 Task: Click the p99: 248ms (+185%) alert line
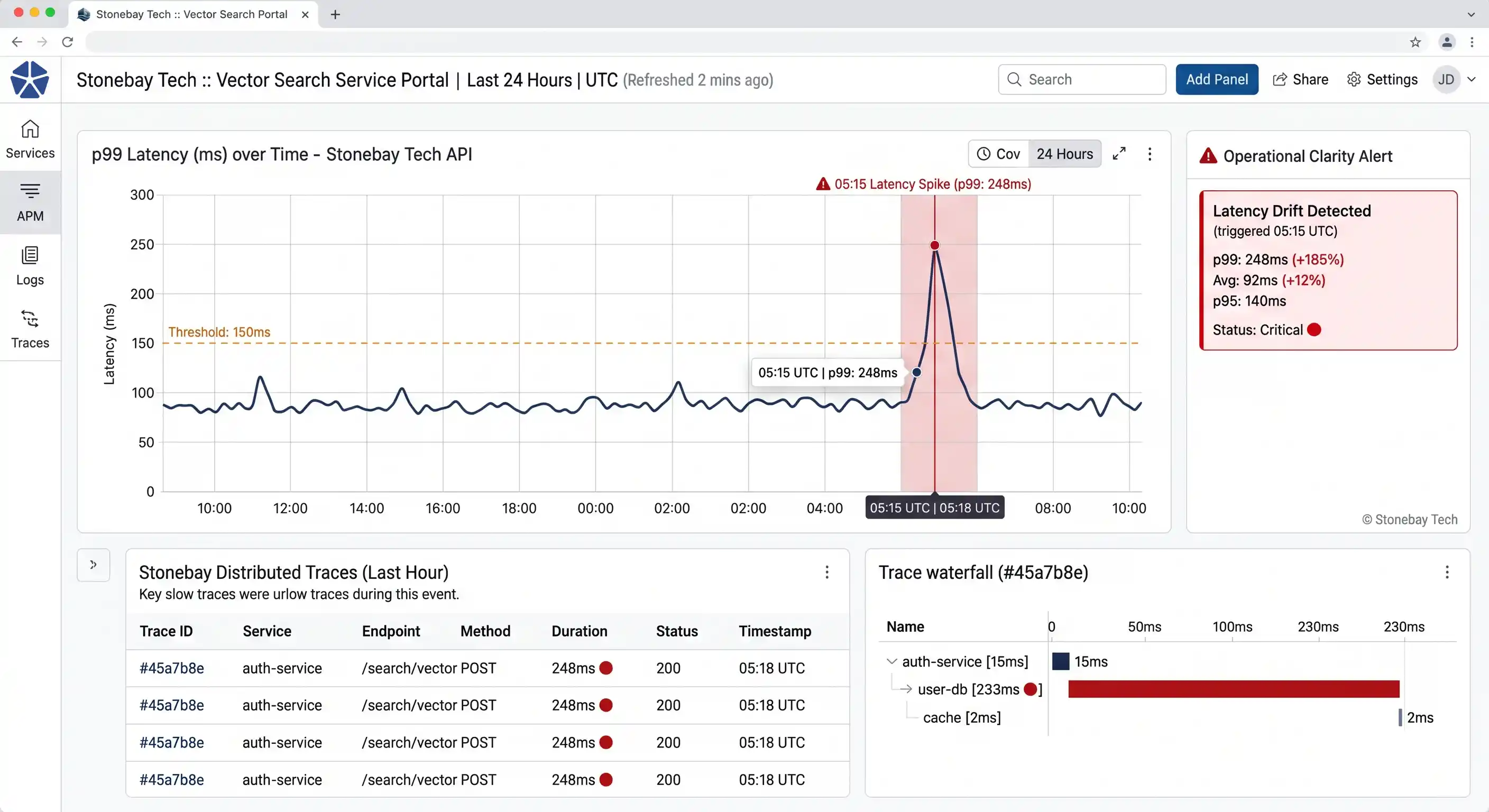tap(1278, 260)
